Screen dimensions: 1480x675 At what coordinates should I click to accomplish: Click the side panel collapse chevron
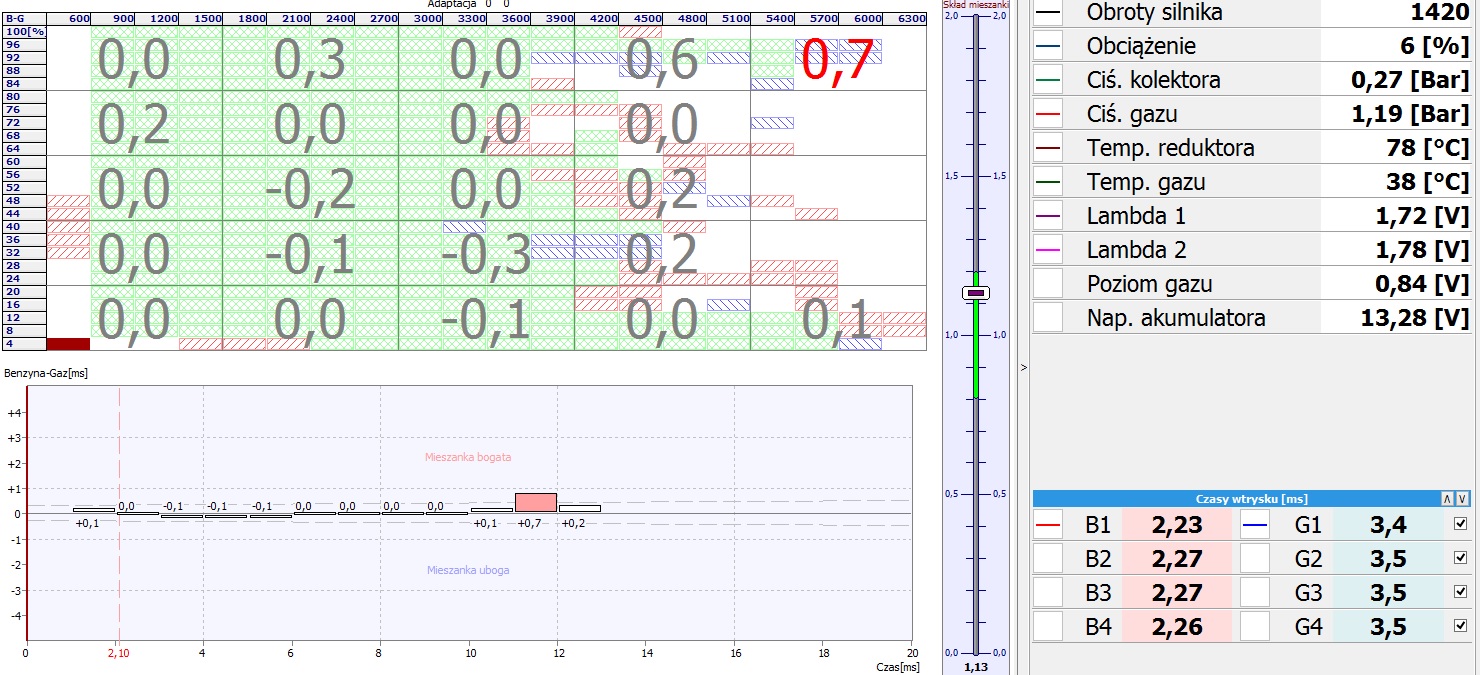(1023, 368)
